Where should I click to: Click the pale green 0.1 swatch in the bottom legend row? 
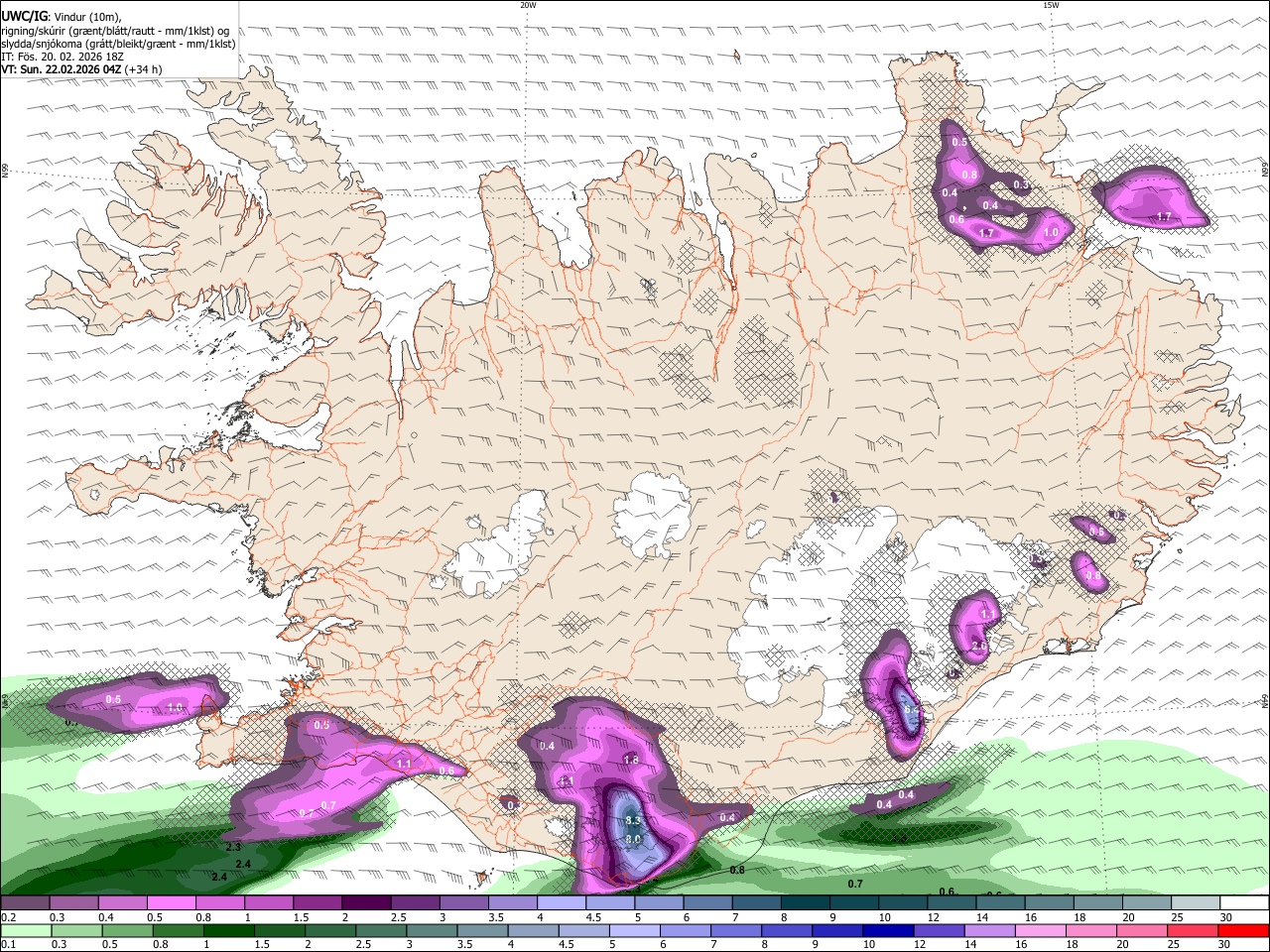pyautogui.click(x=26, y=931)
